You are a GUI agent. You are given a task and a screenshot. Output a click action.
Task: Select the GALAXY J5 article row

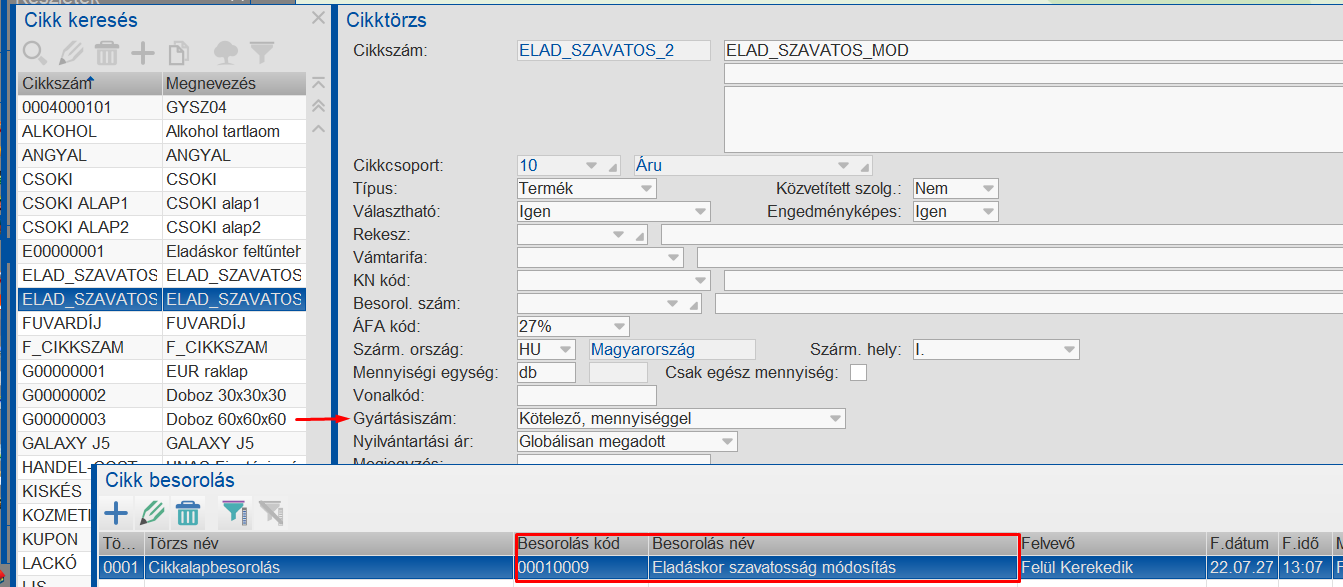162,443
